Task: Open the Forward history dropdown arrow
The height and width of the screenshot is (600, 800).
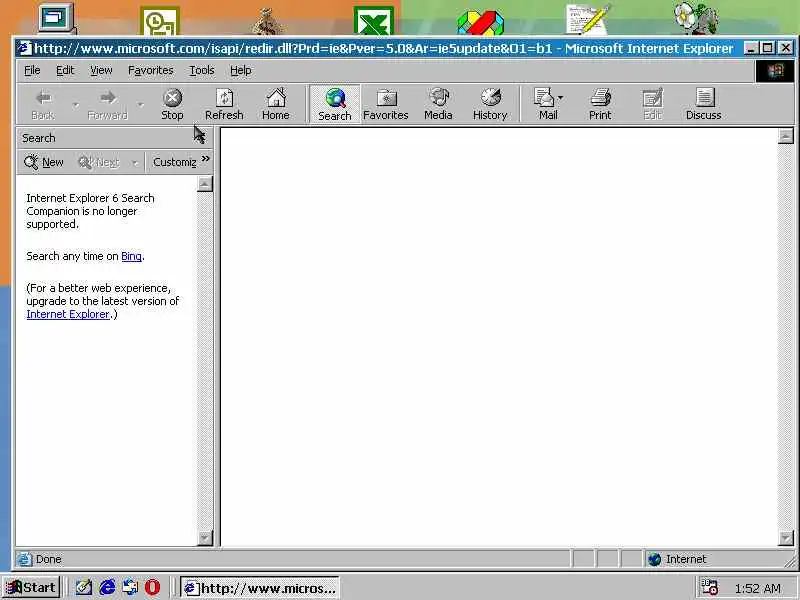Action: (x=140, y=105)
